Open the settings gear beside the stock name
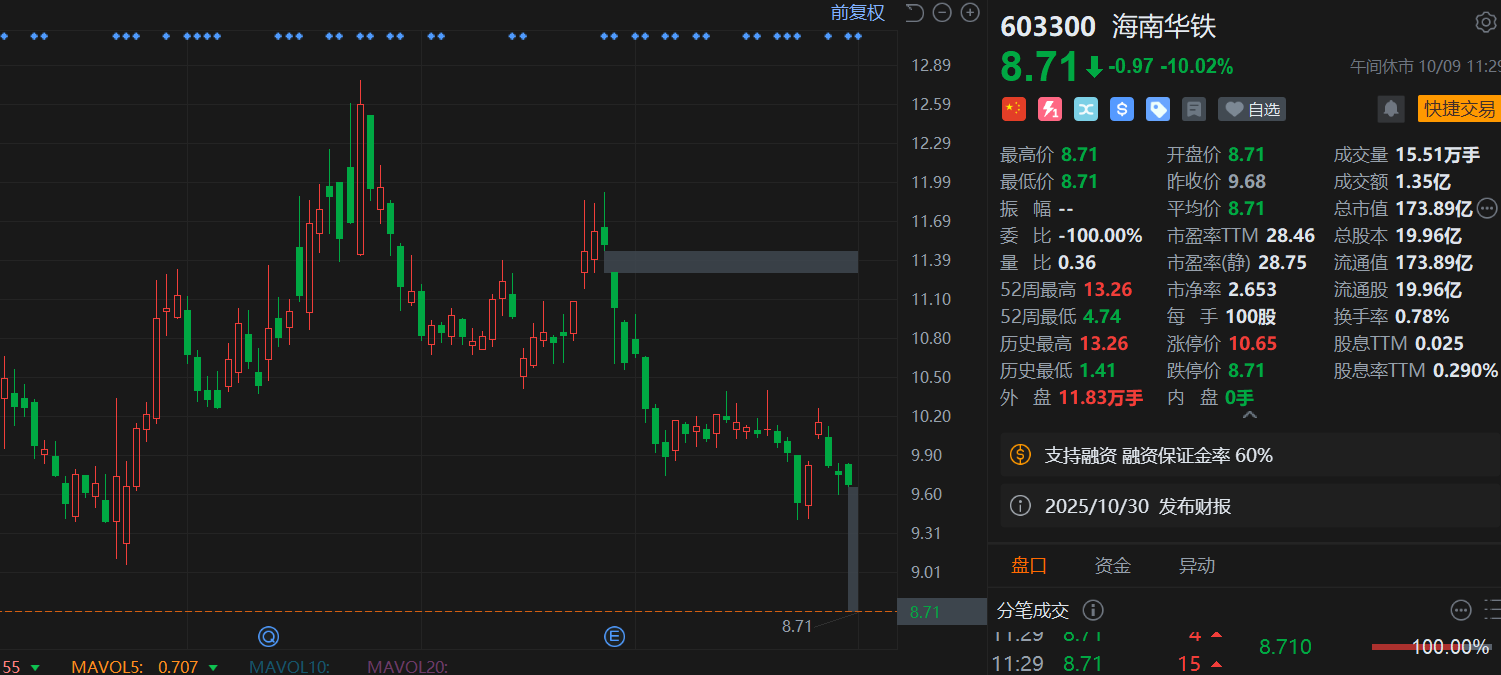1501x675 pixels. pos(1486,23)
